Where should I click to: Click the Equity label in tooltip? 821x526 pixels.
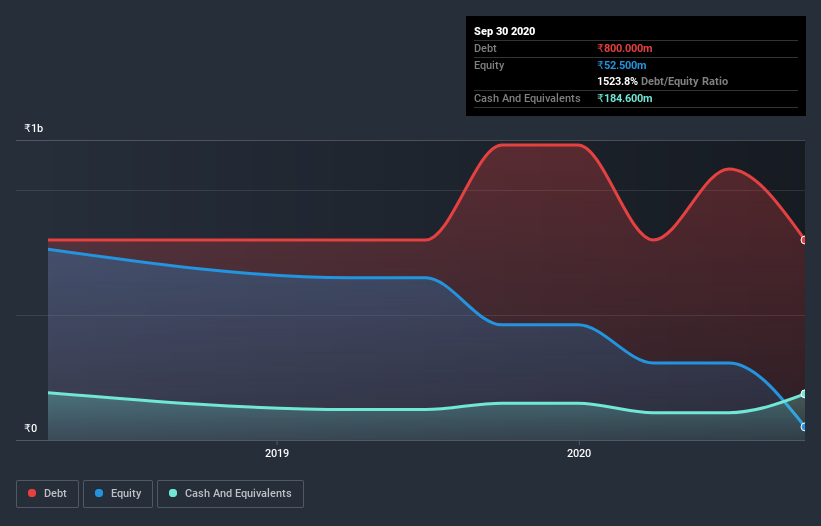tap(489, 65)
